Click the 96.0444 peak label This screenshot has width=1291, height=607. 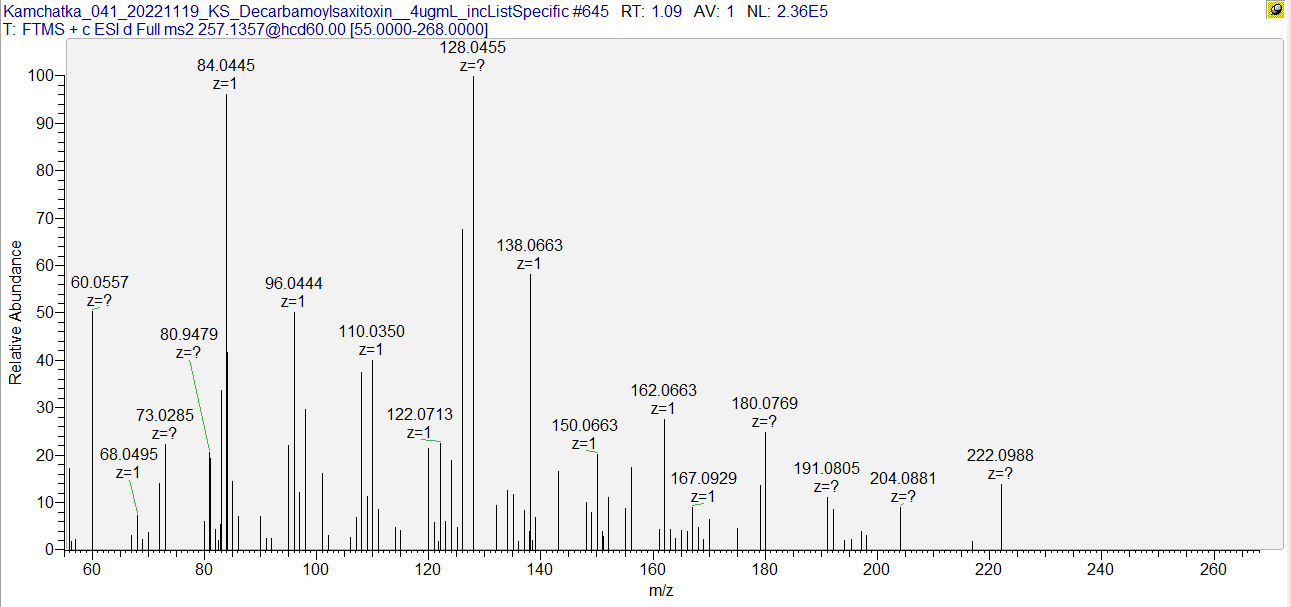click(x=293, y=284)
